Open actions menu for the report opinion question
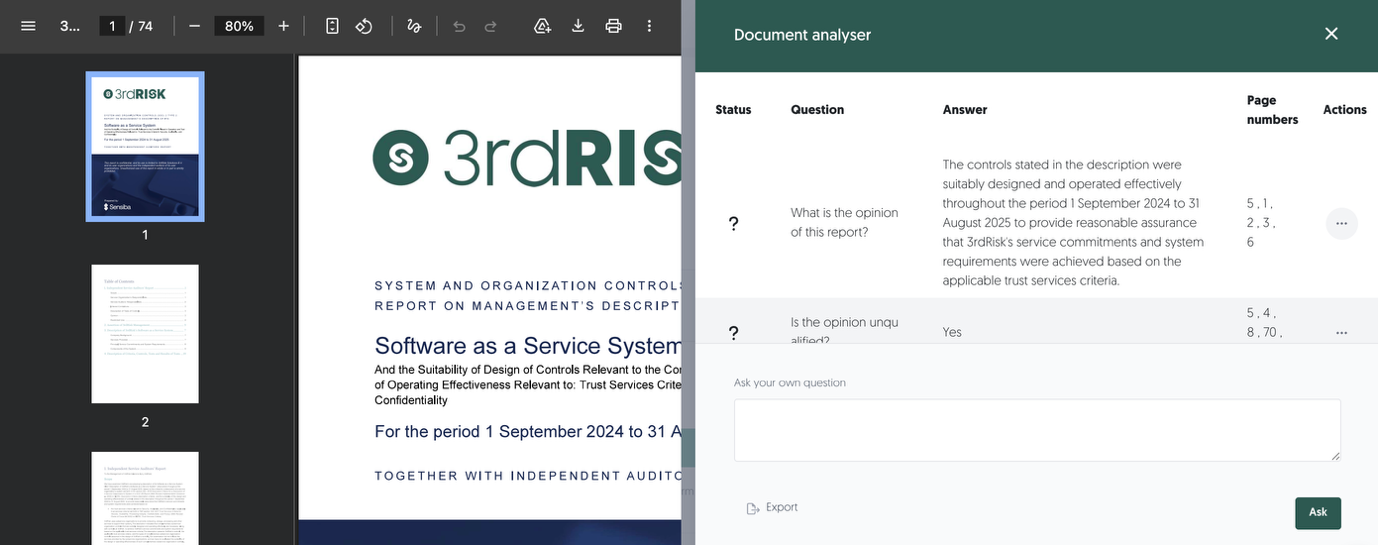 point(1341,223)
